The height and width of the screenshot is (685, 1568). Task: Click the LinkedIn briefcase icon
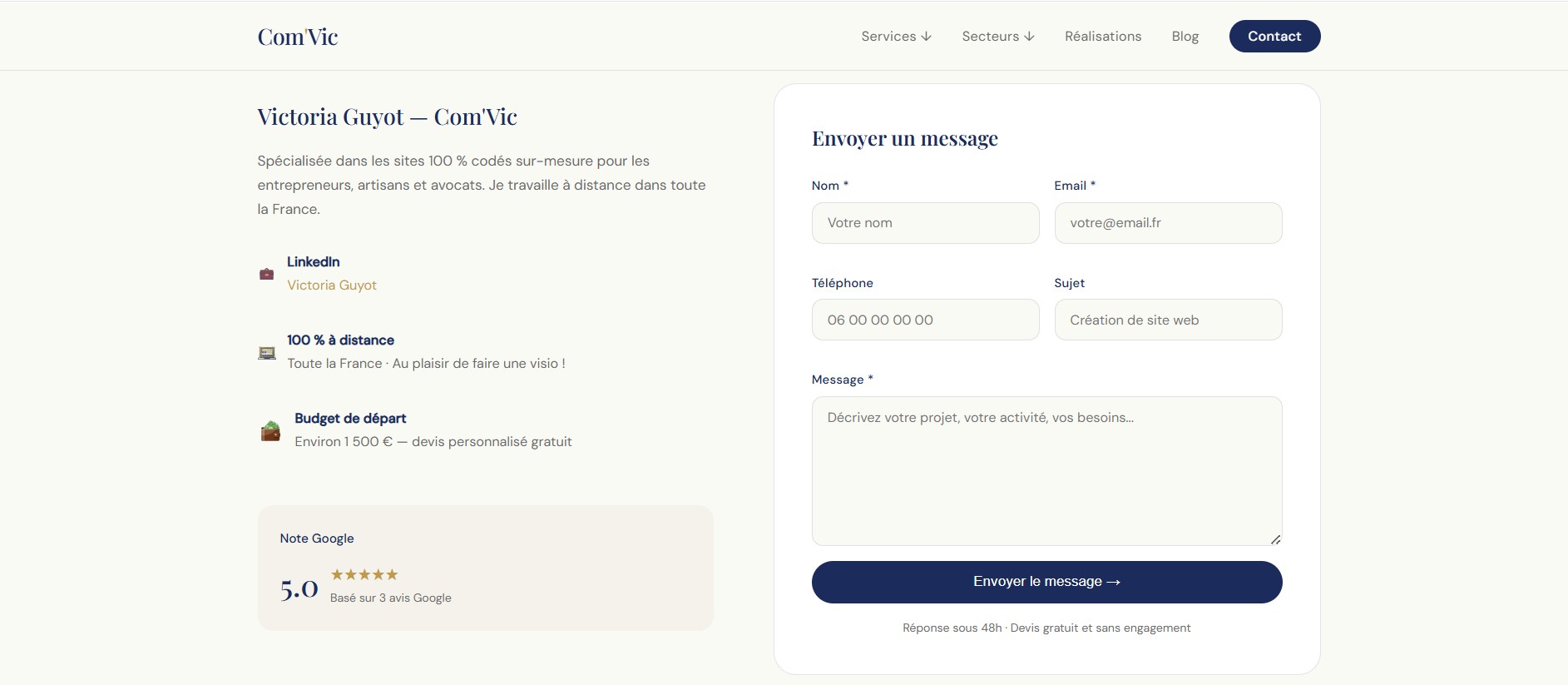click(266, 274)
